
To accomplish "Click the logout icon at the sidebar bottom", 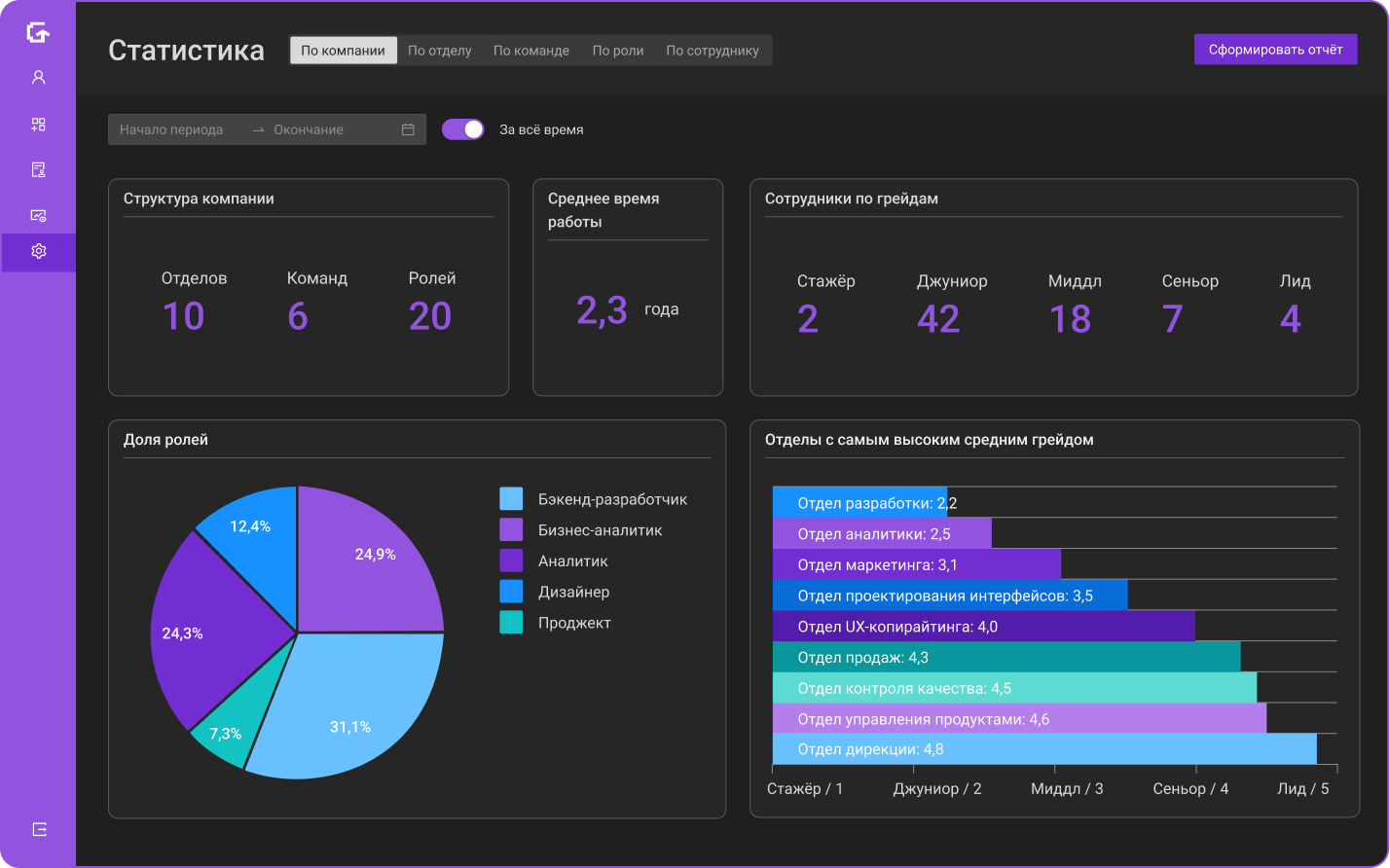I will tap(39, 829).
